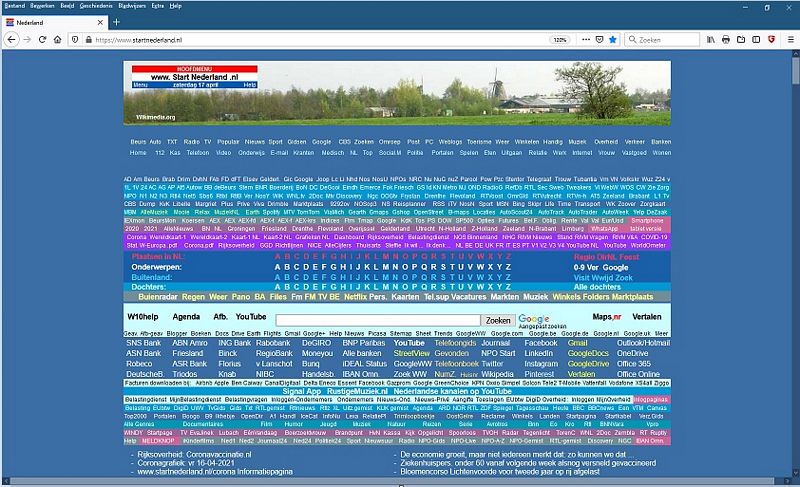Toggle the sidebar view icon
800x487 pixels.
[756, 39]
